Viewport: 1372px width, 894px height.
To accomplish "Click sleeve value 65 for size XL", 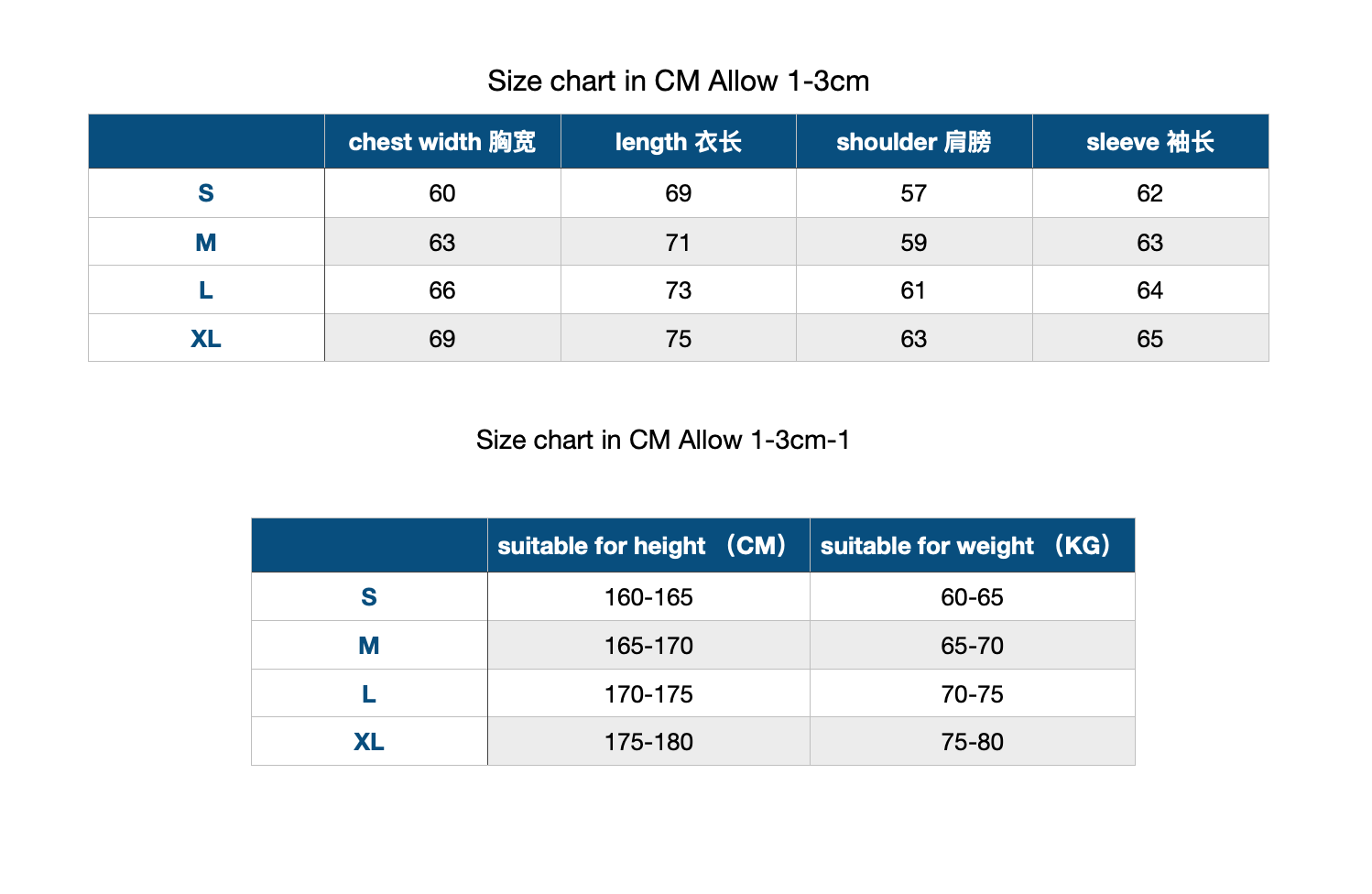I will (1149, 339).
